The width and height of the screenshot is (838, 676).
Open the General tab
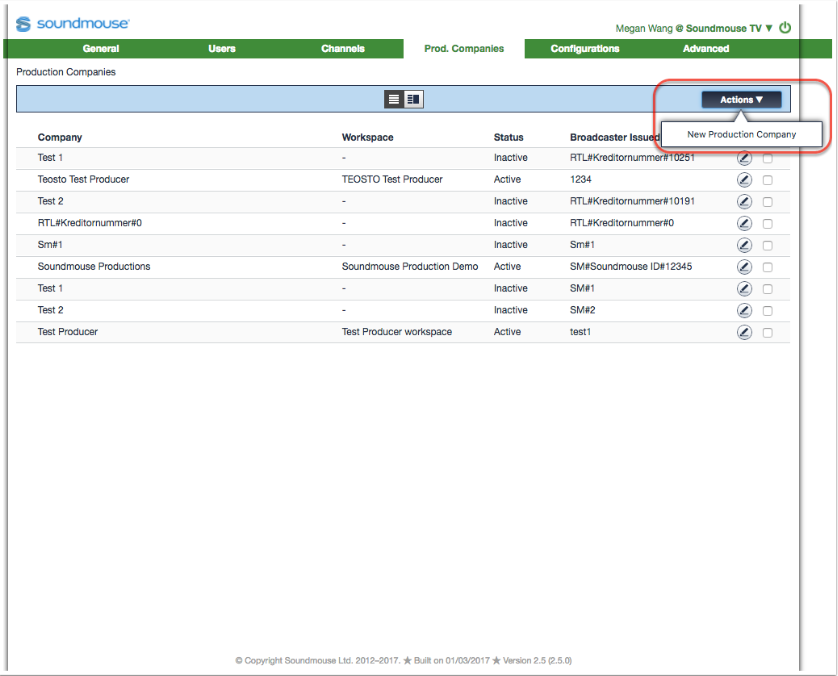tap(101, 49)
